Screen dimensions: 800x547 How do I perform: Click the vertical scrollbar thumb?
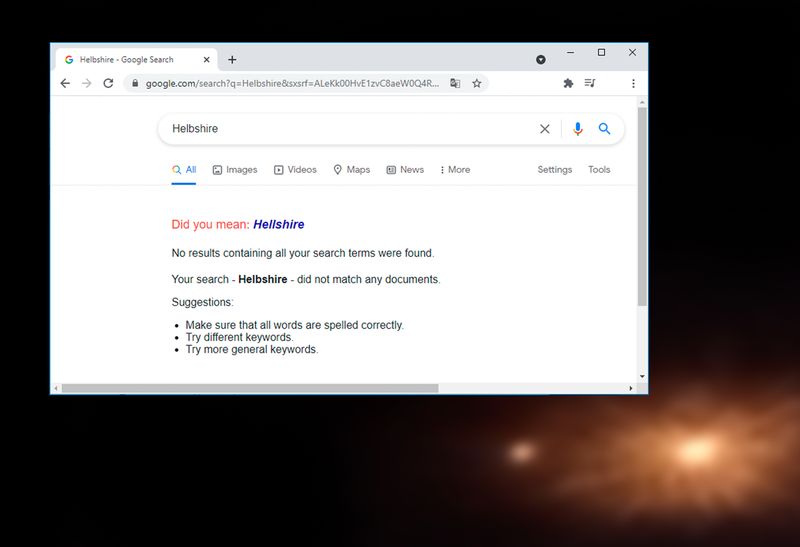pyautogui.click(x=642, y=207)
